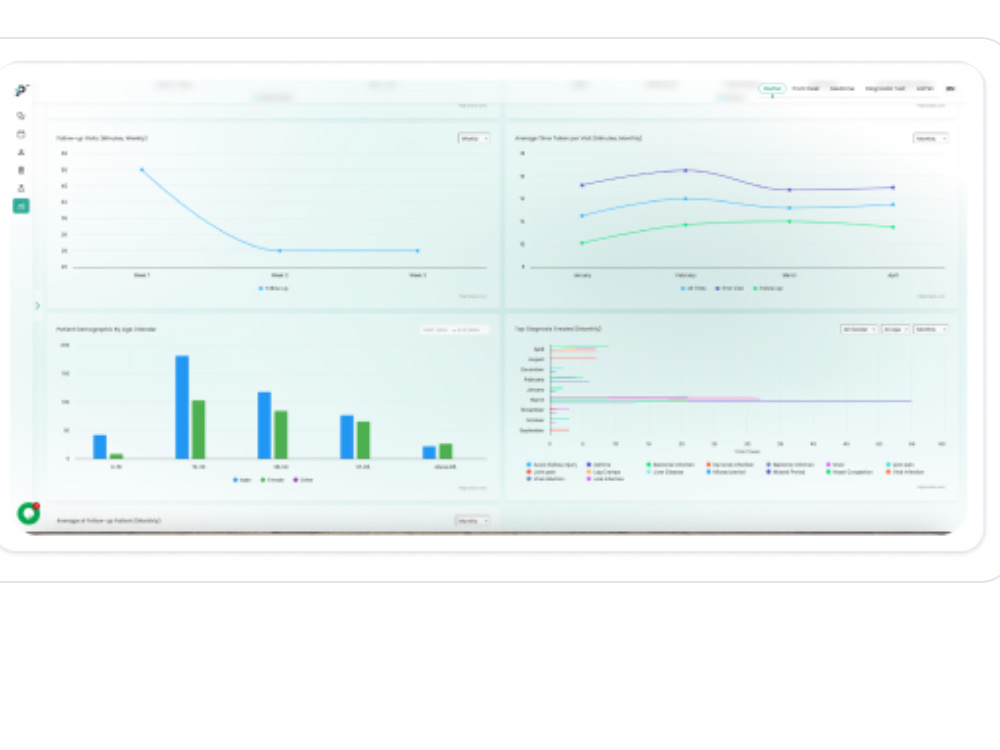Switch to the Front Desk tab

click(805, 89)
